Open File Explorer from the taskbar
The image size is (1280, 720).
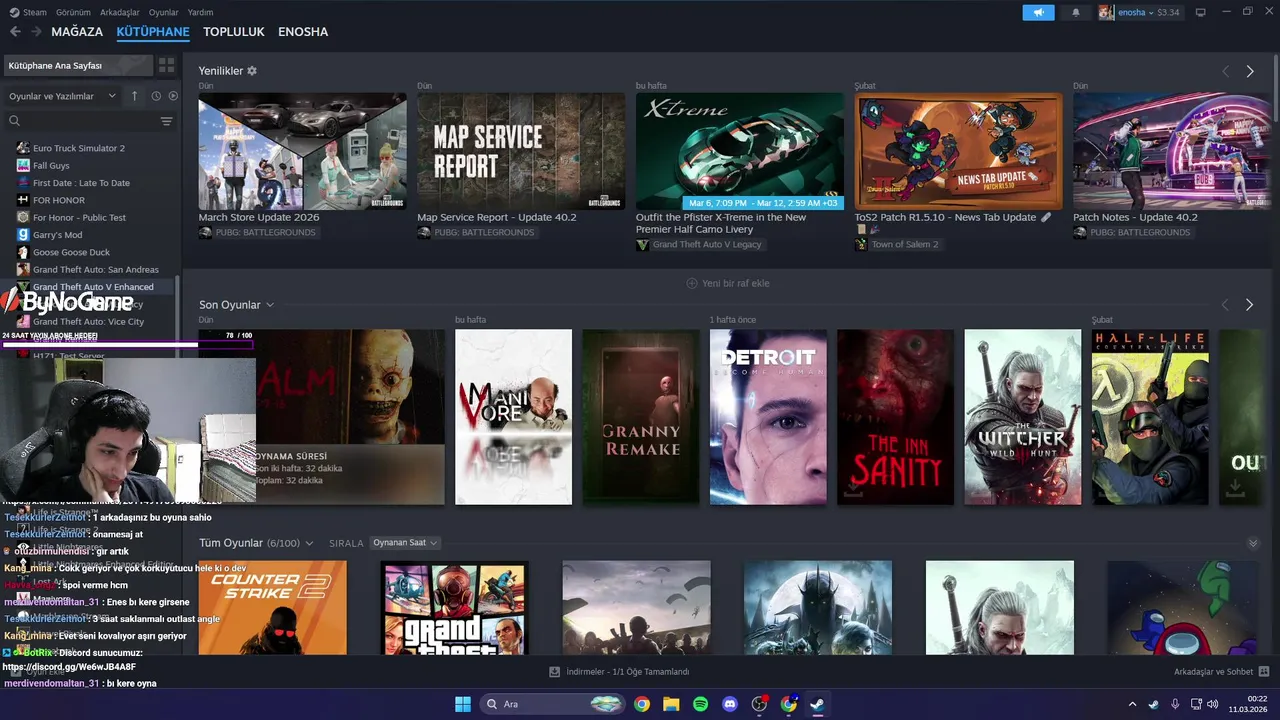tap(671, 704)
